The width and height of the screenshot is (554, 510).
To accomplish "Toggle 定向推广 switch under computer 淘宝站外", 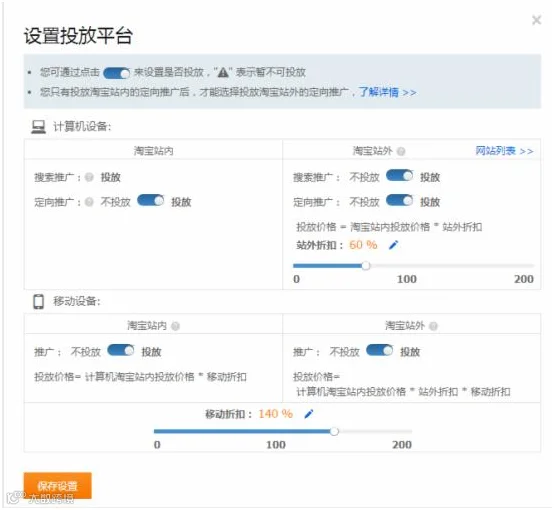I will [x=400, y=200].
